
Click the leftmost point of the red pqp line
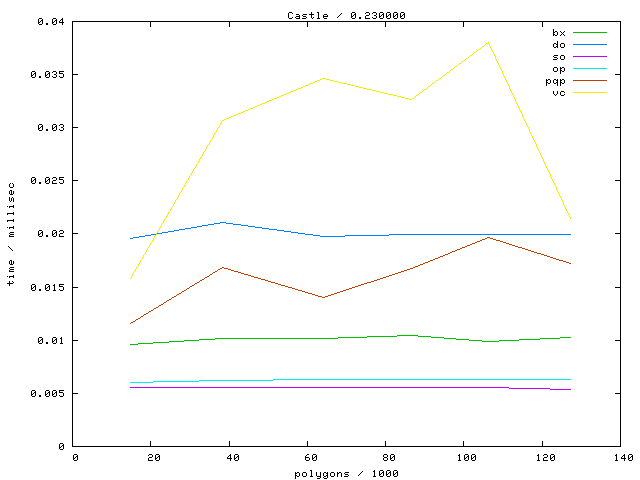[x=130, y=323]
